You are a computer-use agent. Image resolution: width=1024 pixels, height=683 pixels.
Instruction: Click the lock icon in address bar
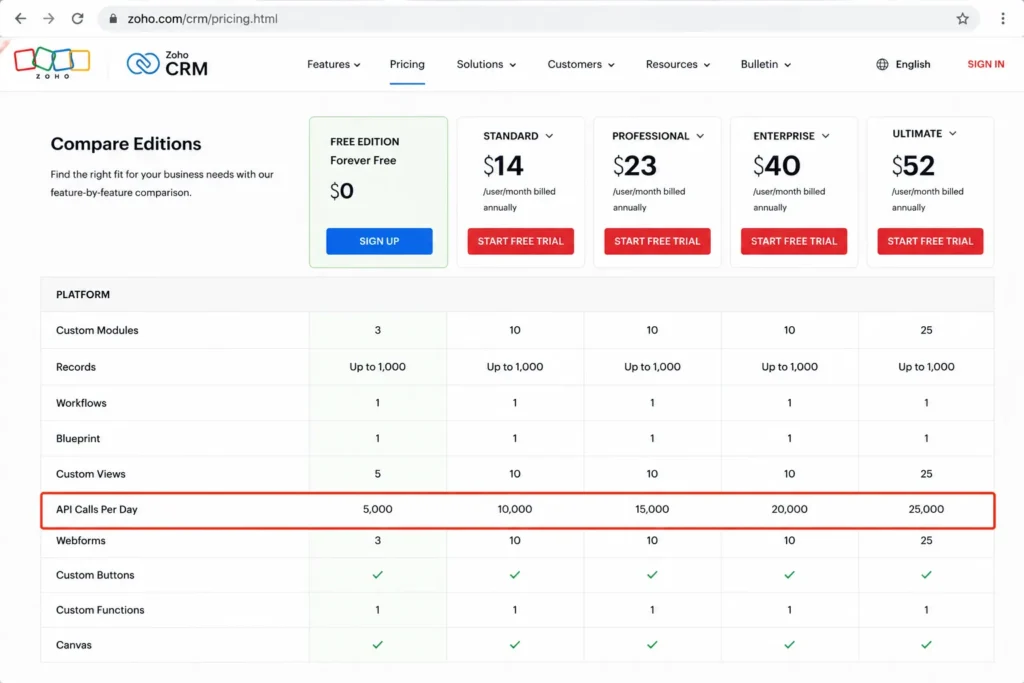pyautogui.click(x=113, y=18)
